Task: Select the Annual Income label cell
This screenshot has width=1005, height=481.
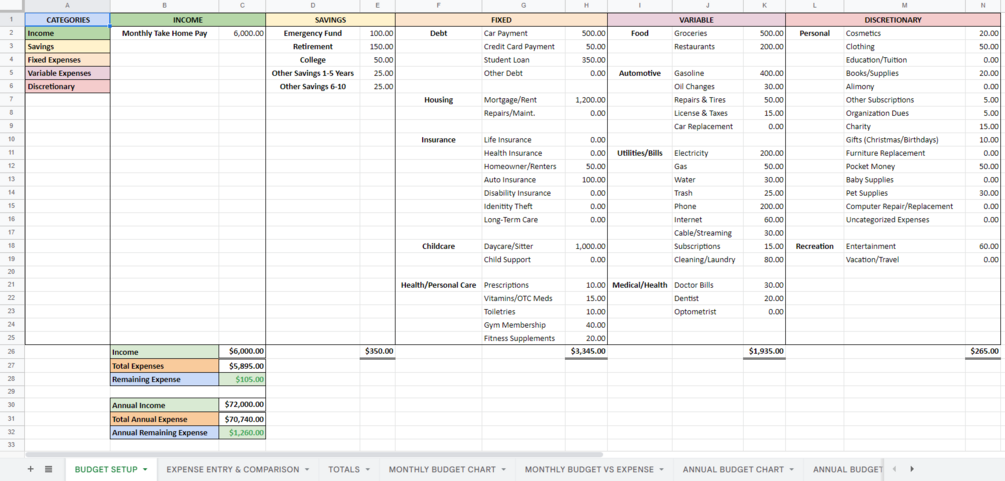Action: pyautogui.click(x=165, y=405)
